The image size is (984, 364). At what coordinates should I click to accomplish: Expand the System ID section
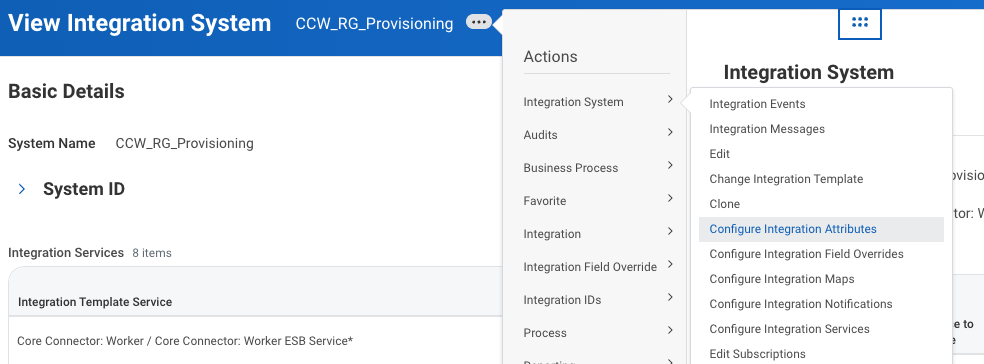(x=22, y=189)
